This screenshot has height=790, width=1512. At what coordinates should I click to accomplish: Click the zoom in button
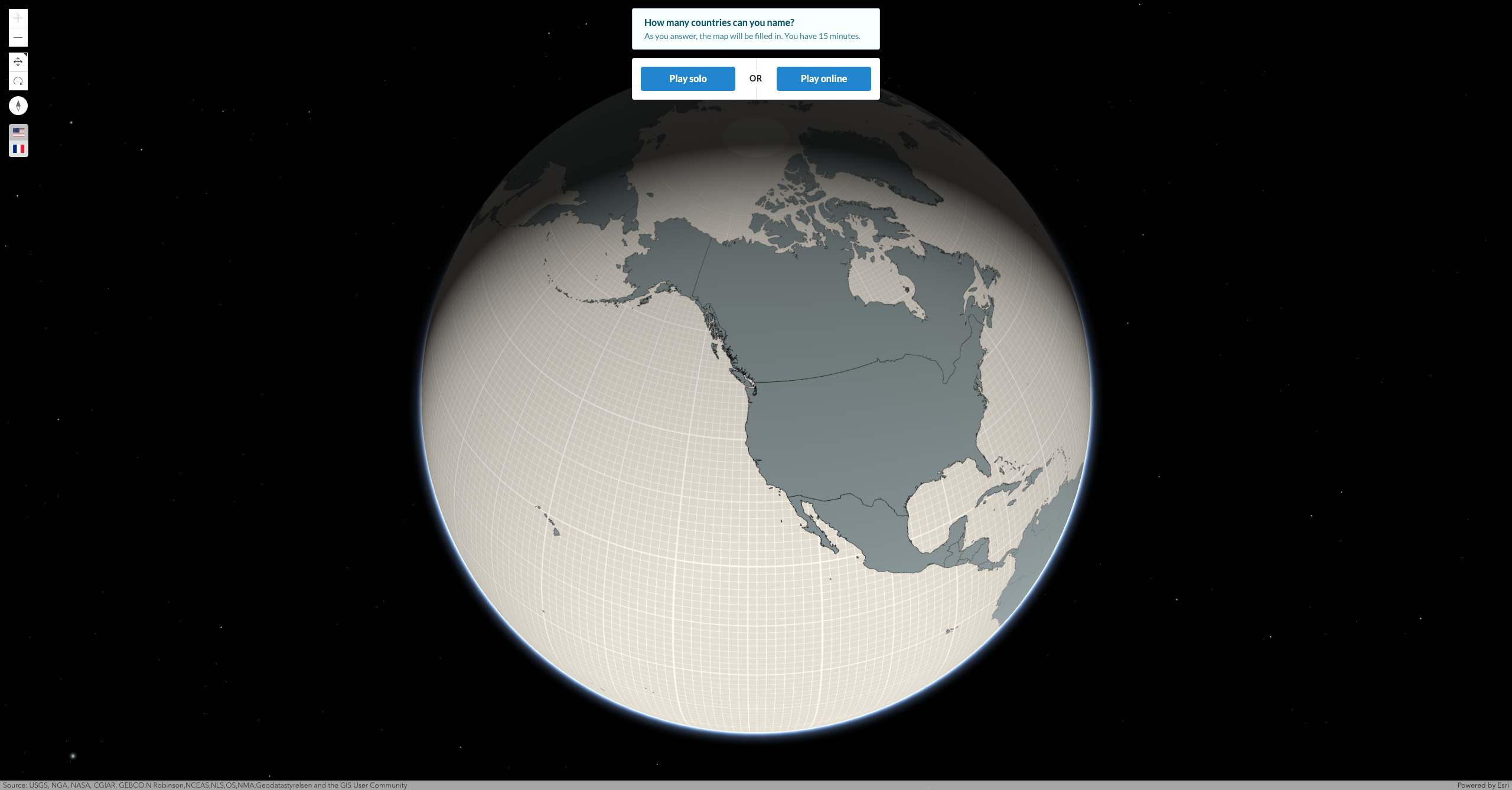(x=17, y=17)
